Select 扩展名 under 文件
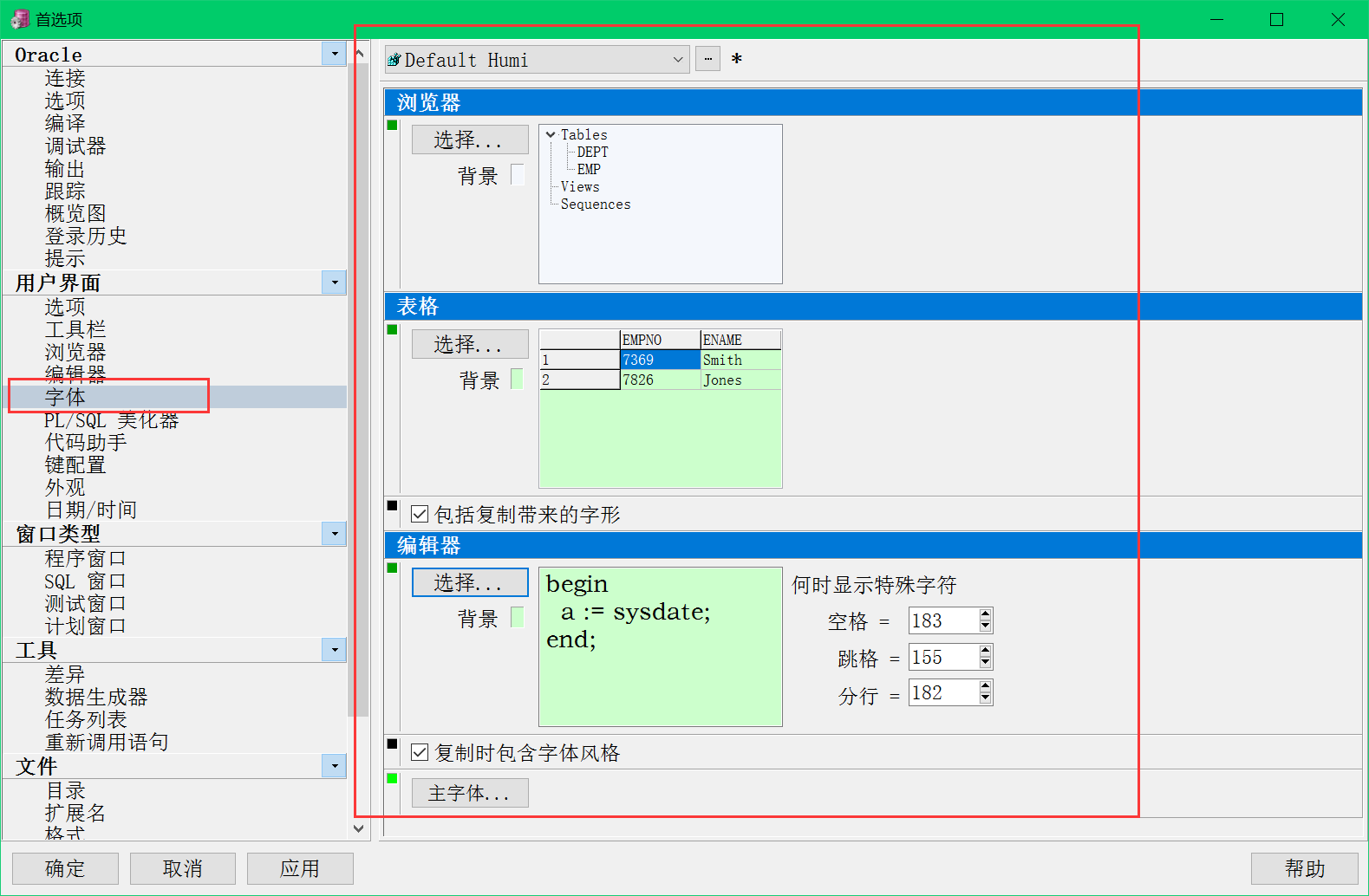This screenshot has width=1369, height=896. pyautogui.click(x=75, y=813)
